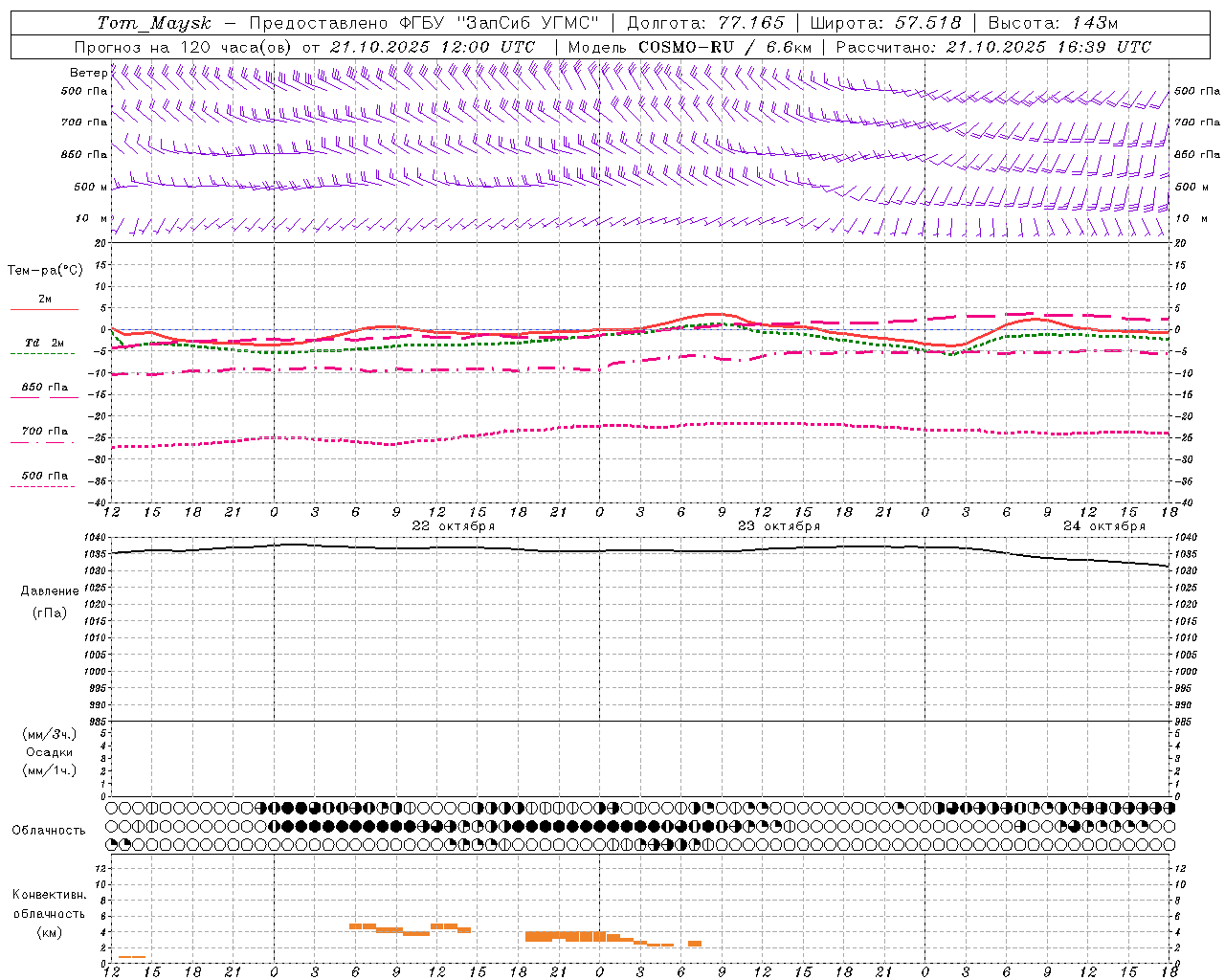
Task: Click the "22 октября" date label
Action: click(x=454, y=526)
